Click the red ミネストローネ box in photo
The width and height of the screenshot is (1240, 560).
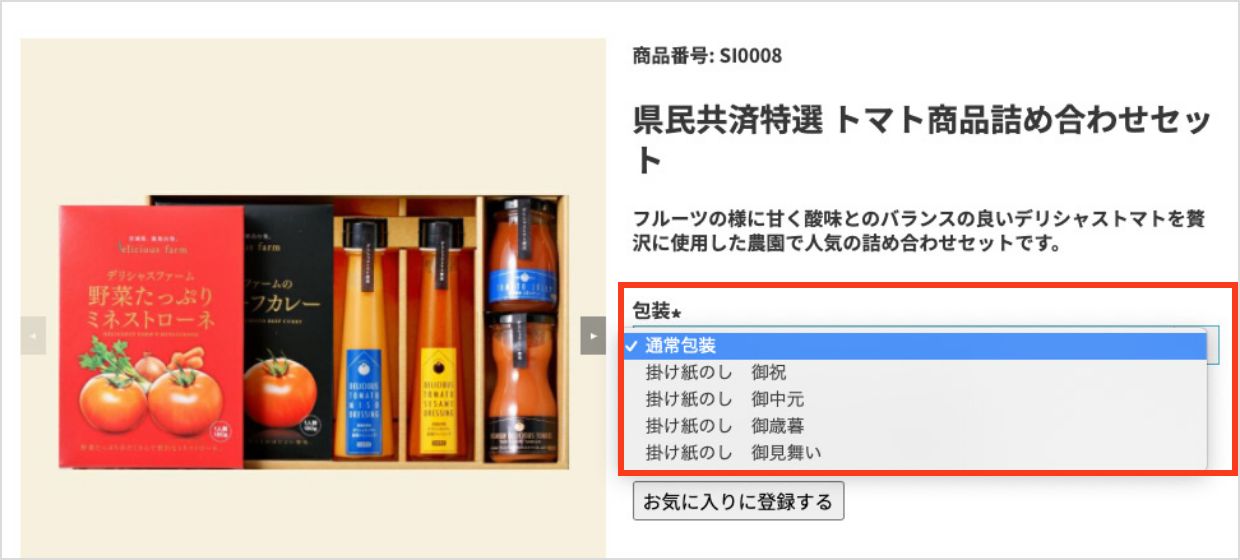point(151,336)
